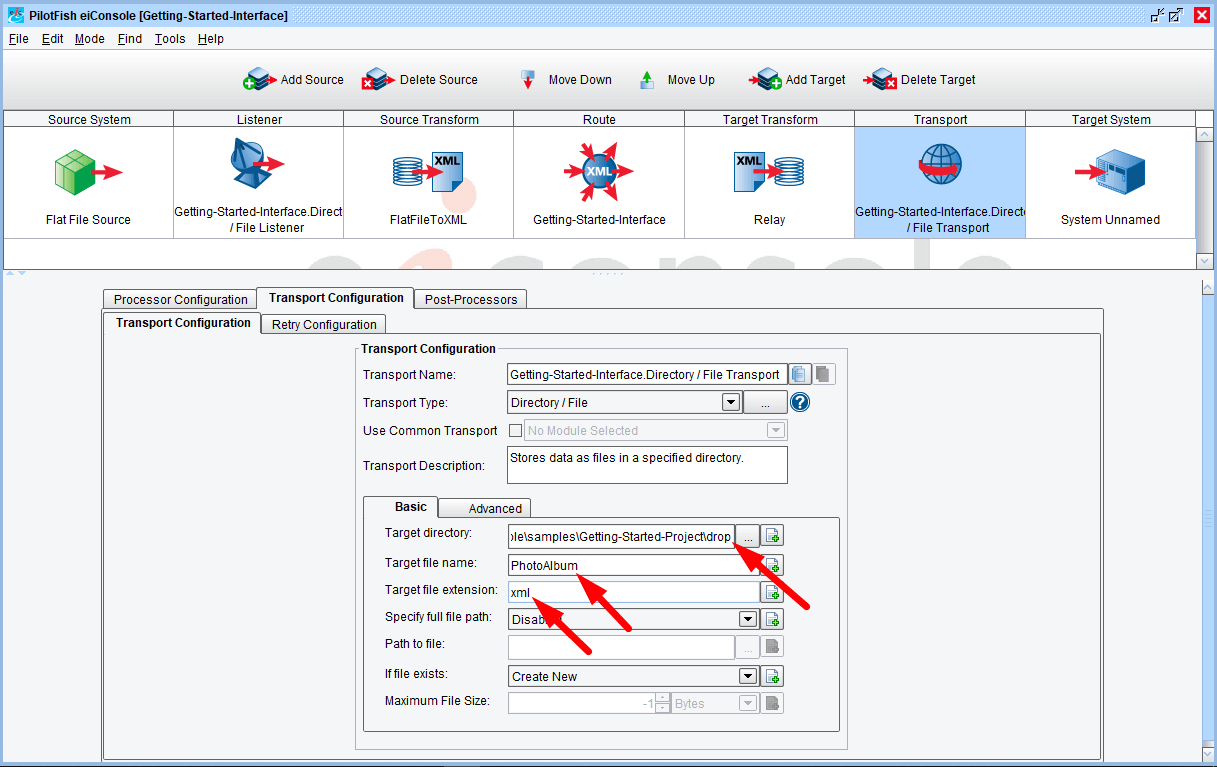Image resolution: width=1217 pixels, height=767 pixels.
Task: Click the configure icon next to Target directory
Action: 773,536
